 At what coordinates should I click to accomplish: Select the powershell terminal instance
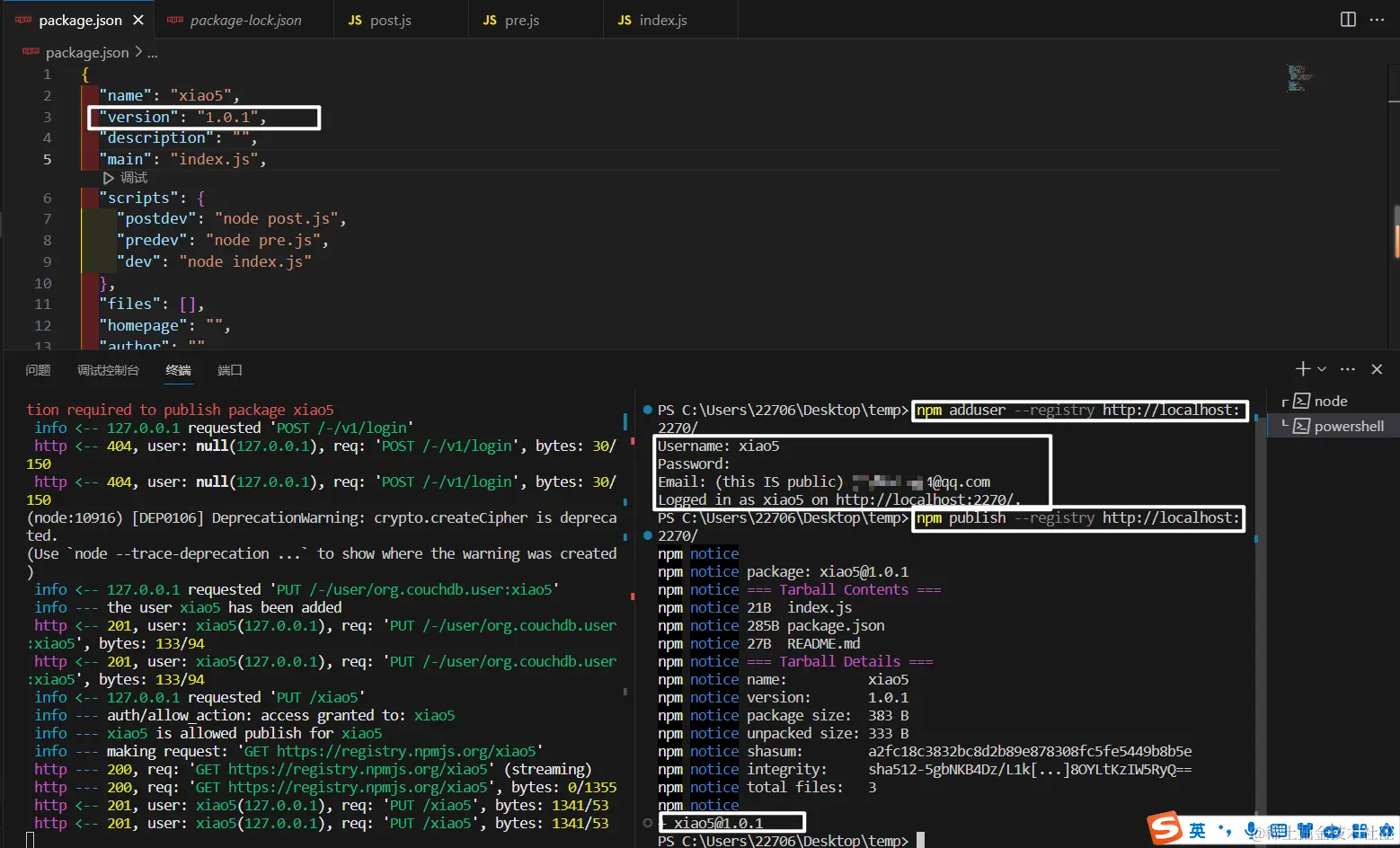coord(1348,427)
